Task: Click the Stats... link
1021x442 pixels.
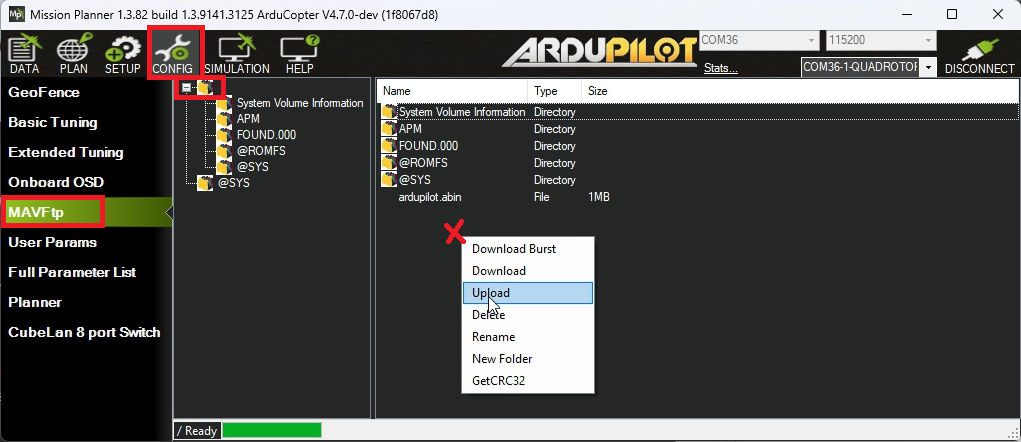Action: coord(720,68)
